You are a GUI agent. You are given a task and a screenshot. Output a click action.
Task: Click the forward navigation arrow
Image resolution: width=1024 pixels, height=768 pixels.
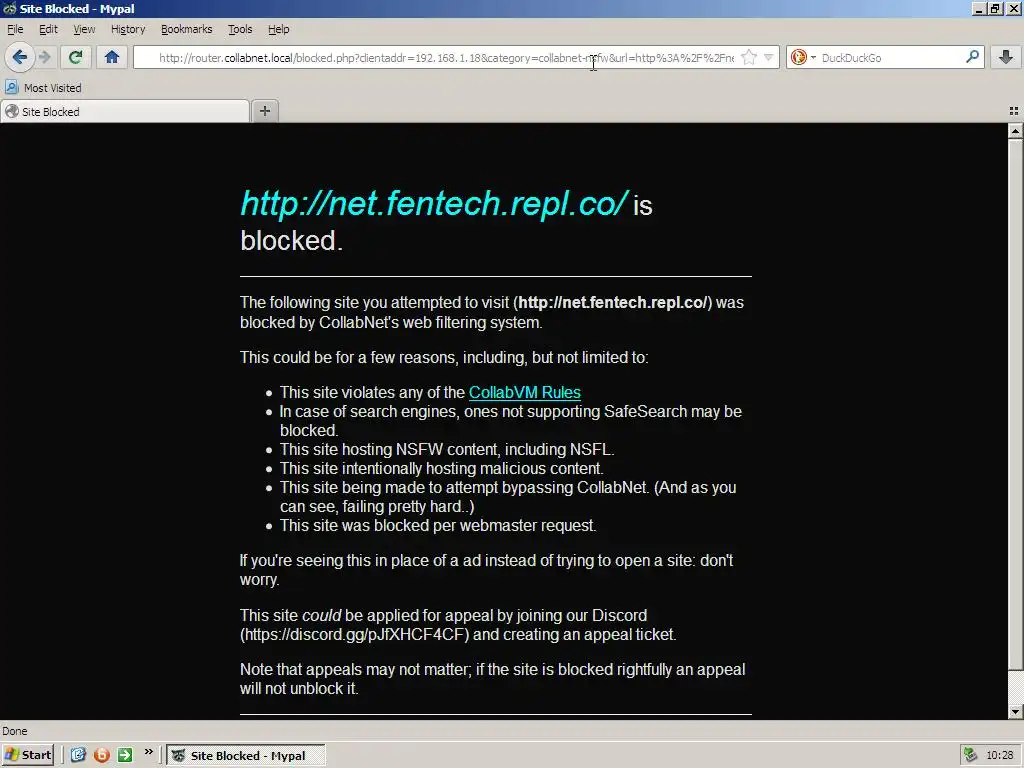pos(44,57)
